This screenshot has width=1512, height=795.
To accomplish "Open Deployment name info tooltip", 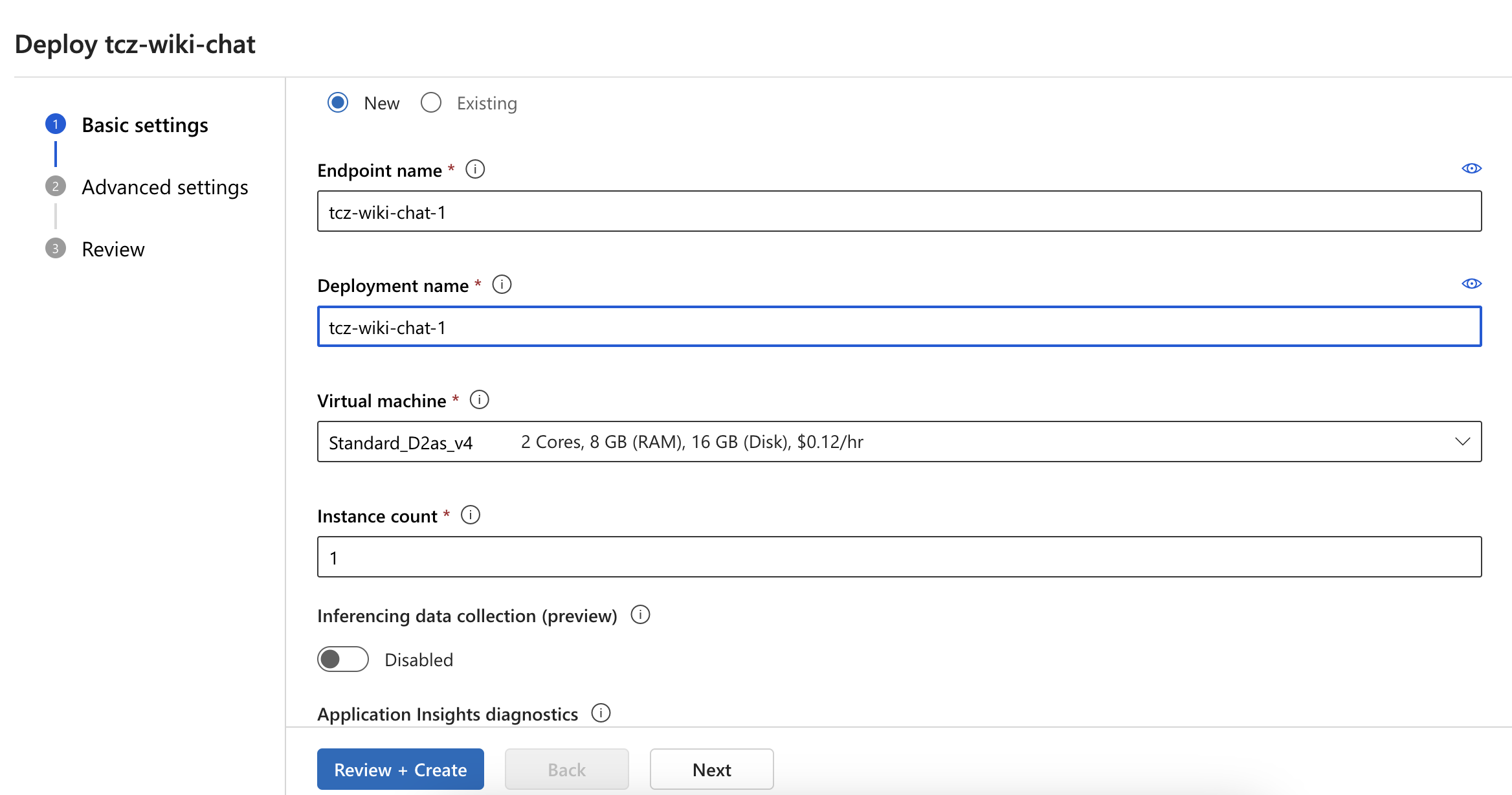I will pyautogui.click(x=502, y=284).
